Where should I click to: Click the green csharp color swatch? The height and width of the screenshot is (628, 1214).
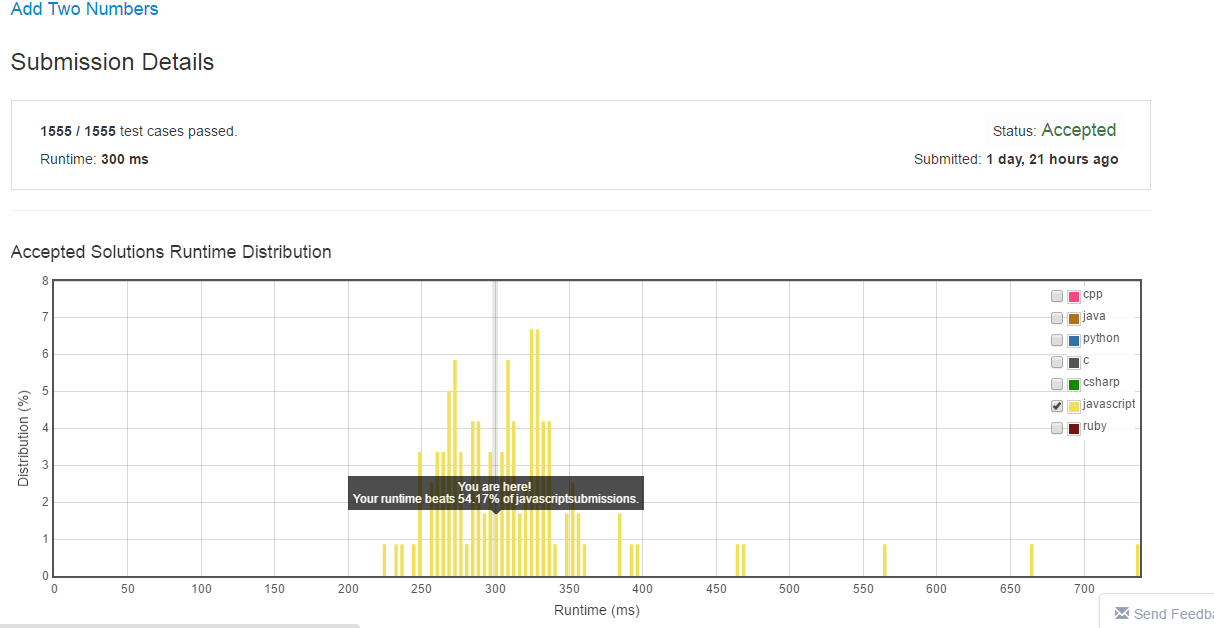(1074, 385)
